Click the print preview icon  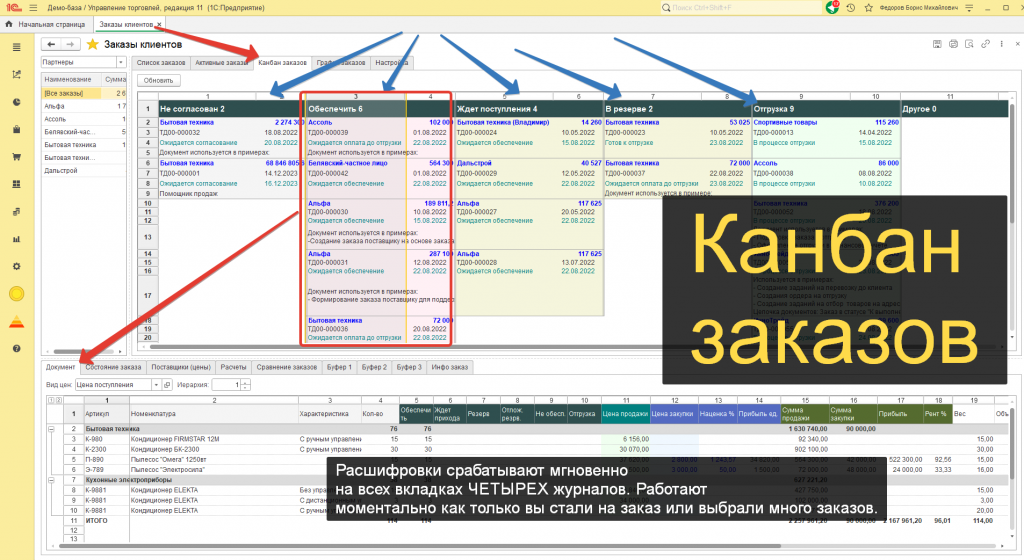pos(969,44)
